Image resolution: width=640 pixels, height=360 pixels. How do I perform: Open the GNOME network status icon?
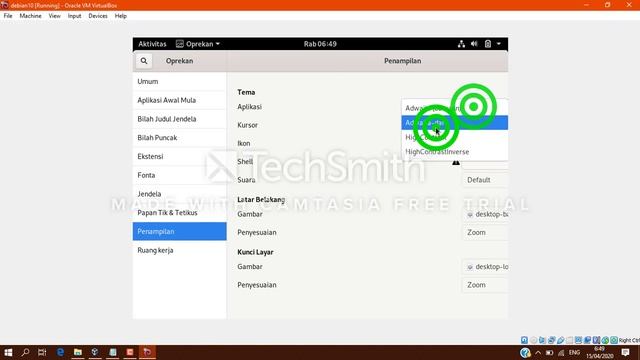point(461,44)
